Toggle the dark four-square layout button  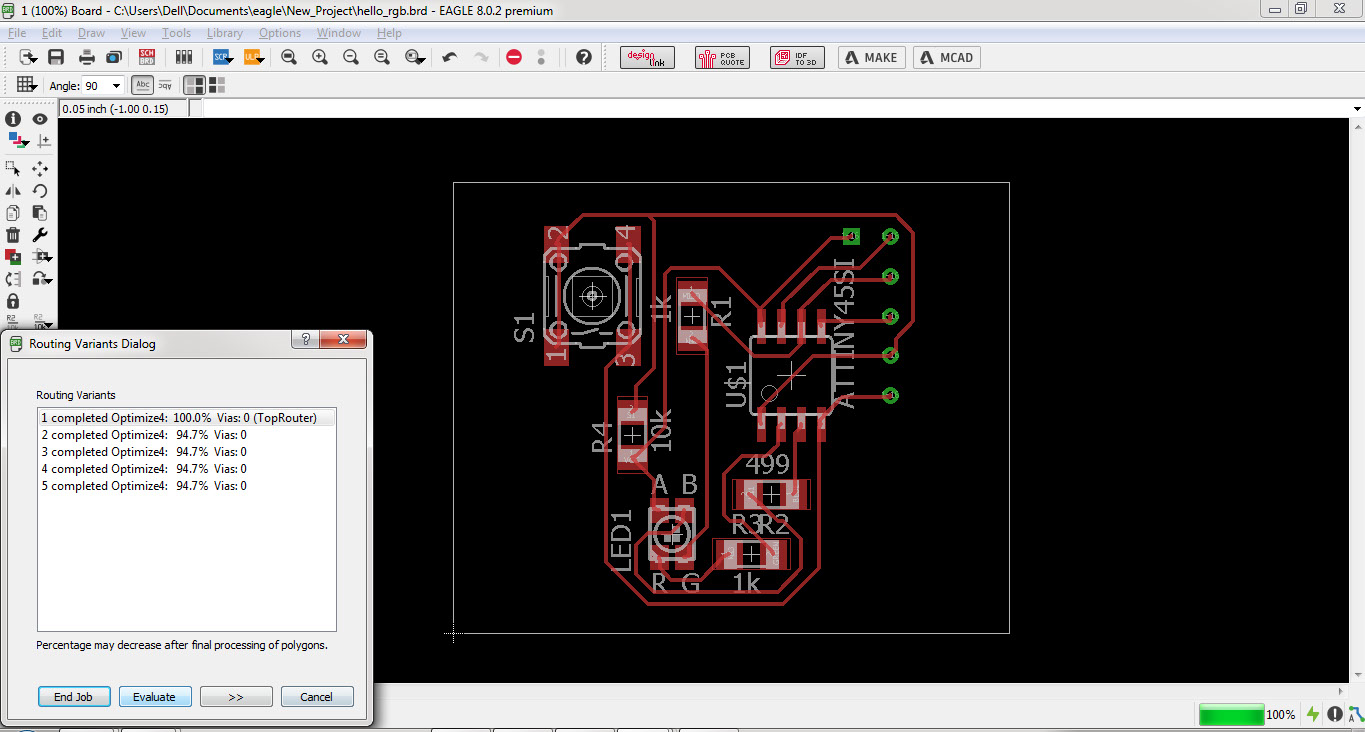195,85
